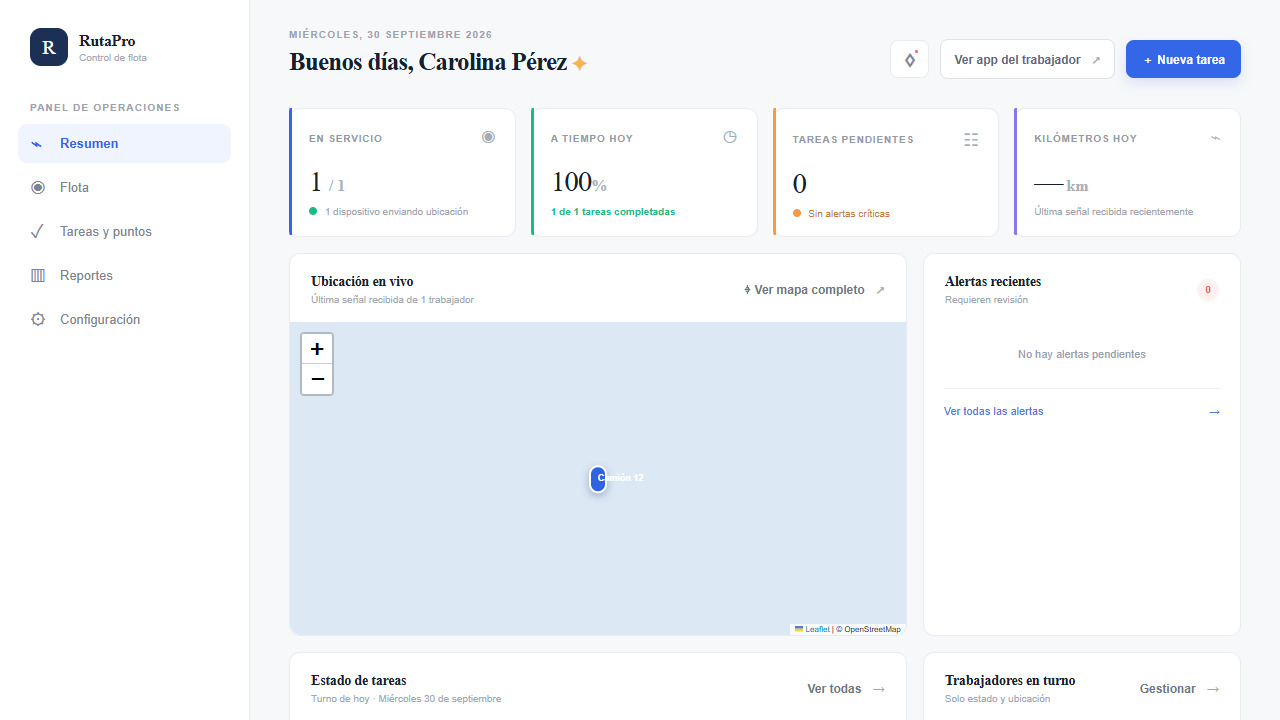Select the Camión 12 map marker

pyautogui.click(x=598, y=479)
